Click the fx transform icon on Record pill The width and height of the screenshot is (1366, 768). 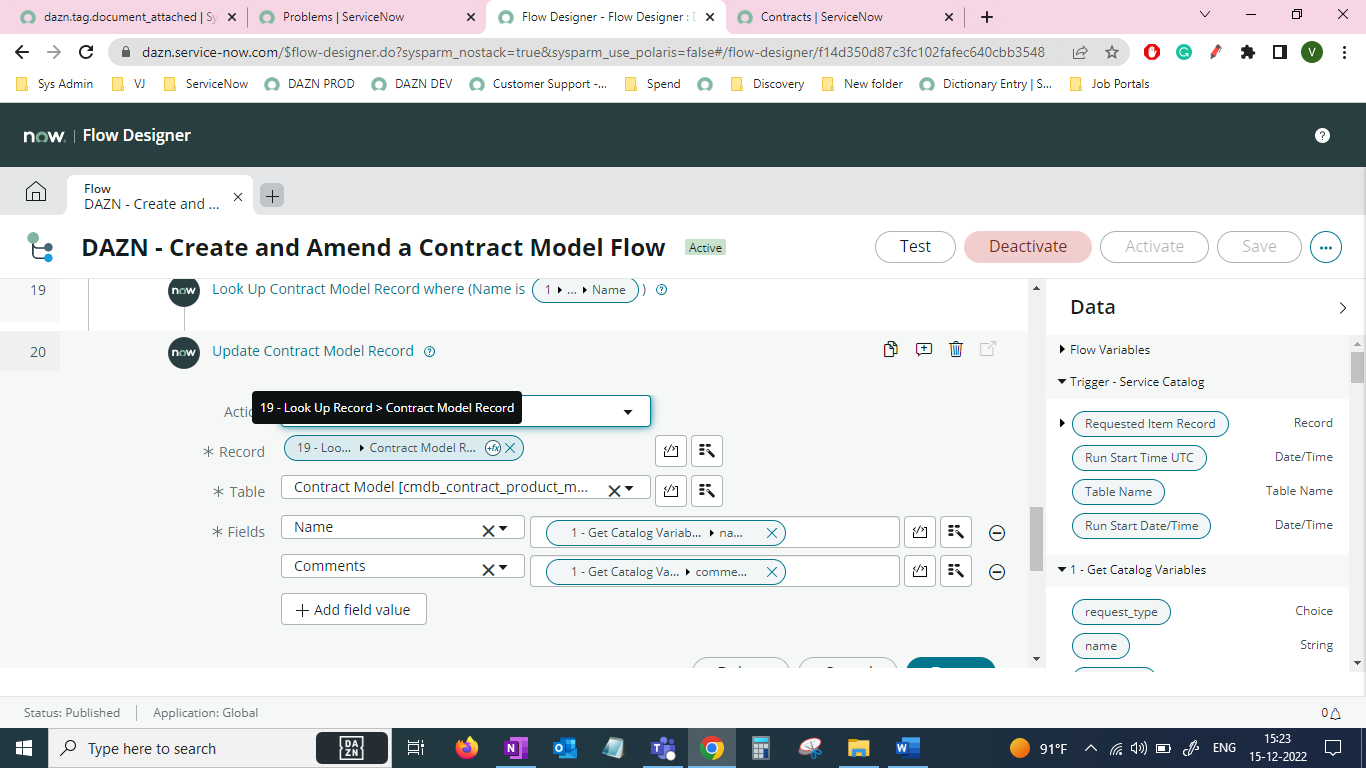pyautogui.click(x=493, y=448)
